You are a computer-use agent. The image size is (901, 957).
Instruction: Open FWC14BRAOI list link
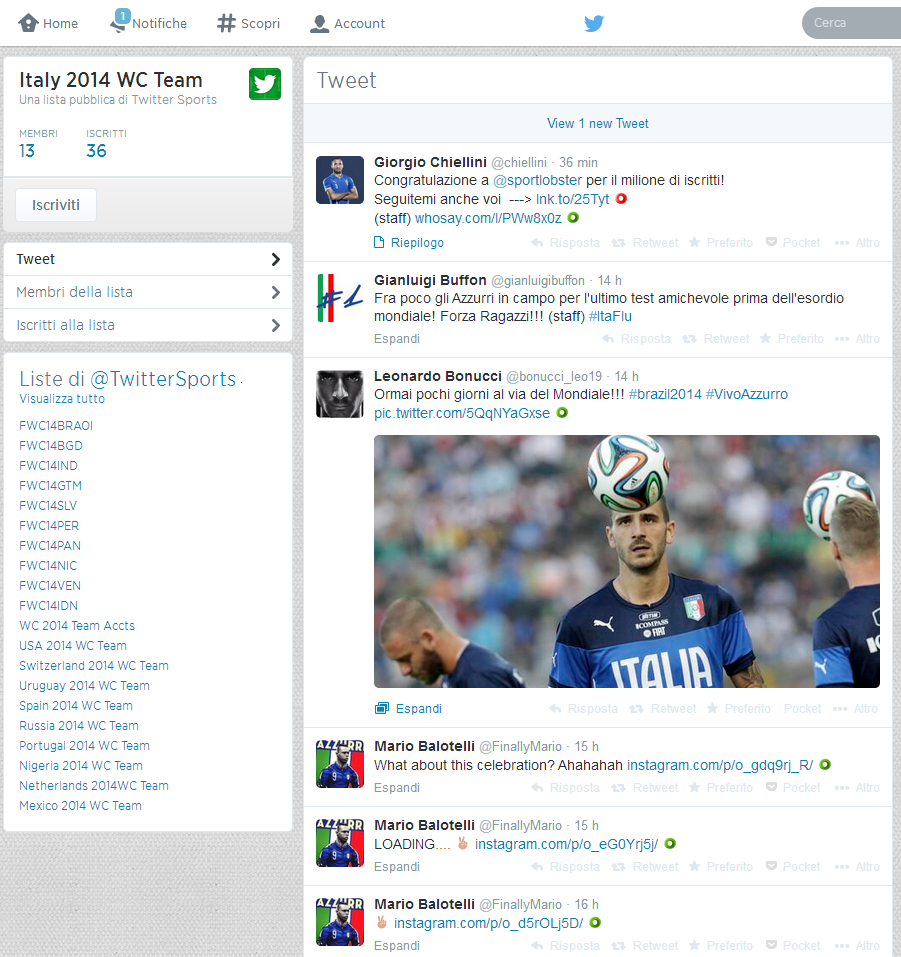tap(56, 425)
